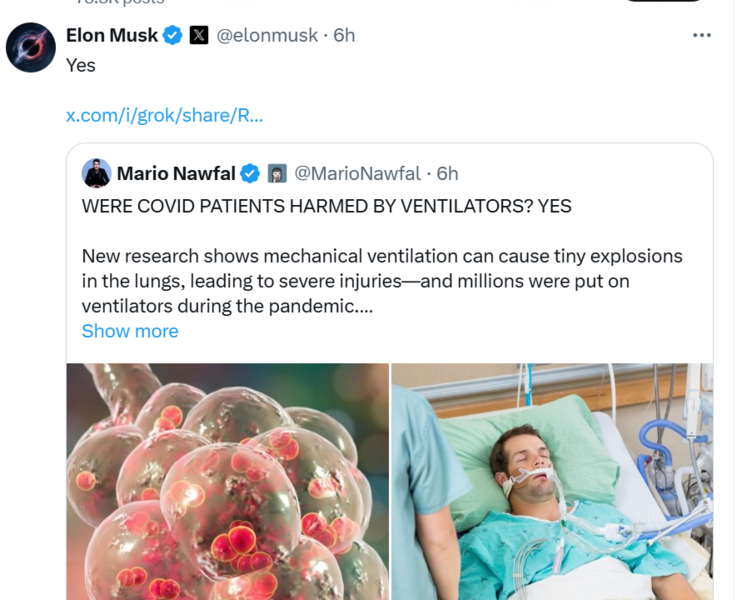Click the @MarioNawfal handle
The height and width of the screenshot is (600, 742).
tap(357, 173)
